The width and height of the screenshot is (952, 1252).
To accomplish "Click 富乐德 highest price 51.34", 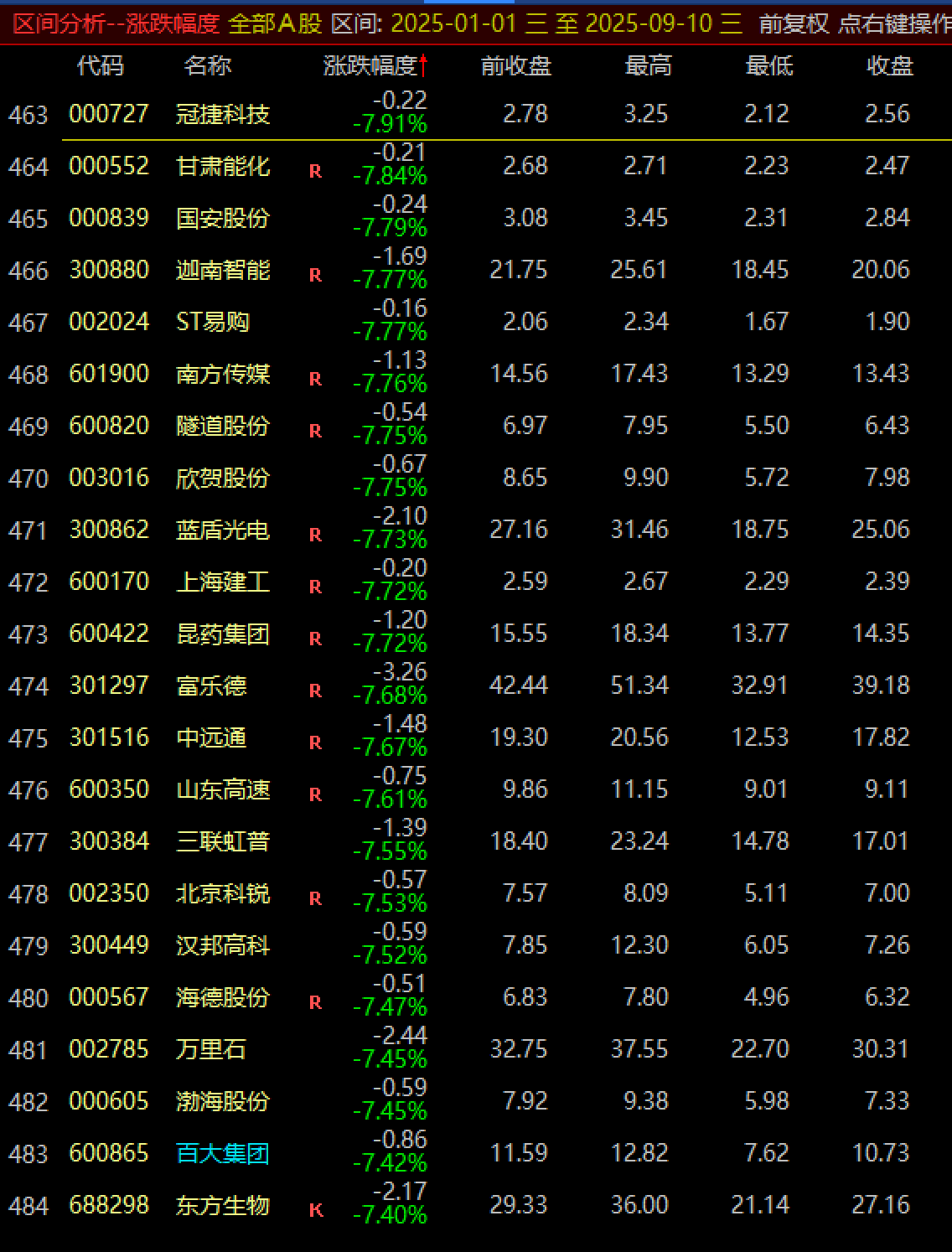I will [x=639, y=685].
